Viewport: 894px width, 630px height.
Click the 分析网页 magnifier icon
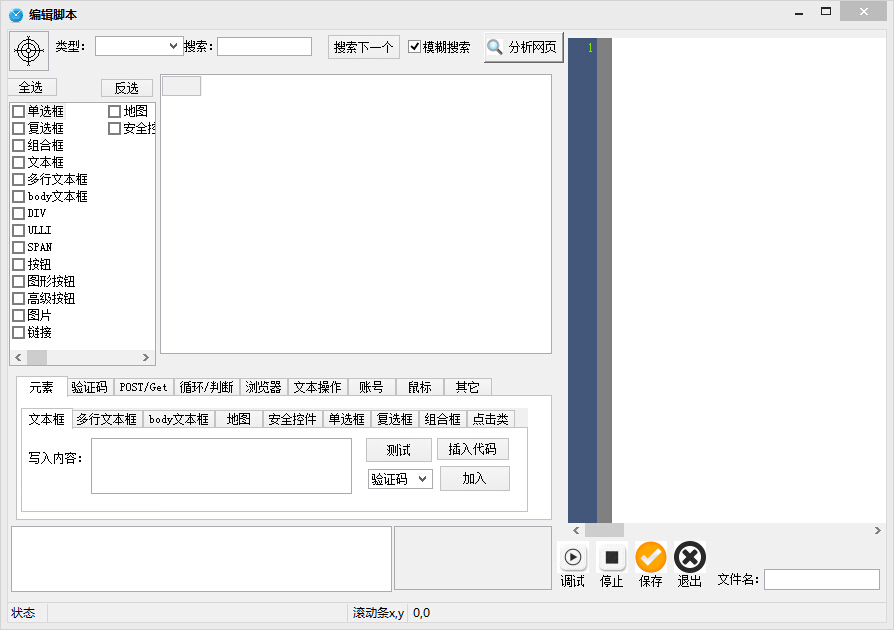(495, 46)
